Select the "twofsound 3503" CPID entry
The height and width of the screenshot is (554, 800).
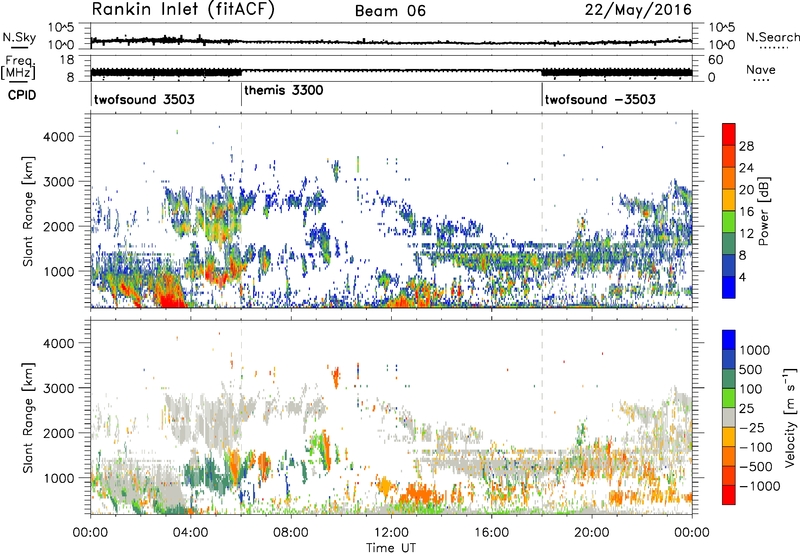point(144,99)
